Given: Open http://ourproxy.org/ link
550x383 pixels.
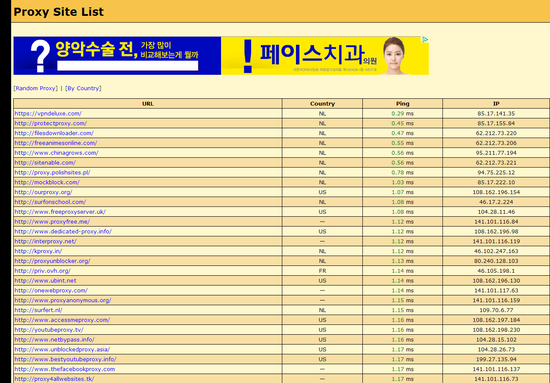Looking at the screenshot, I should (43, 192).
